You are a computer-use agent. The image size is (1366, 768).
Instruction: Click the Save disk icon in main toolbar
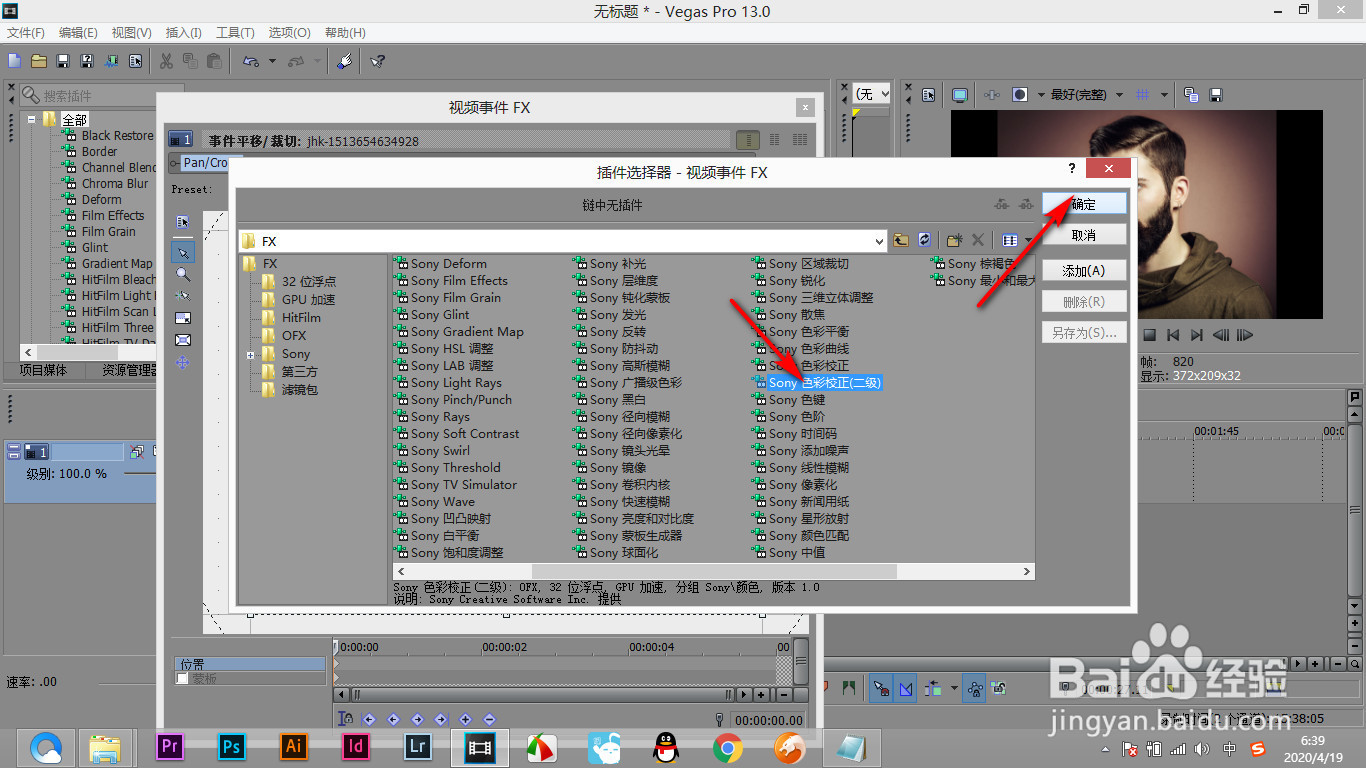coord(63,61)
